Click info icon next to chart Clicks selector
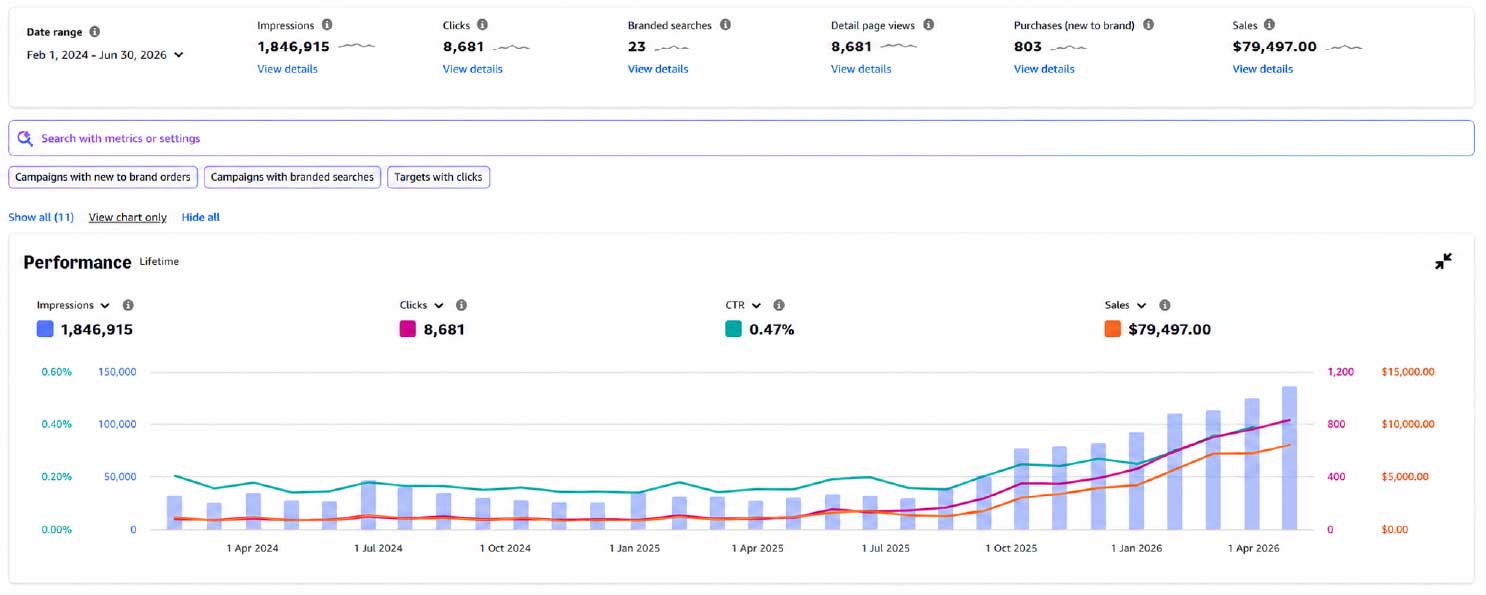 [461, 305]
